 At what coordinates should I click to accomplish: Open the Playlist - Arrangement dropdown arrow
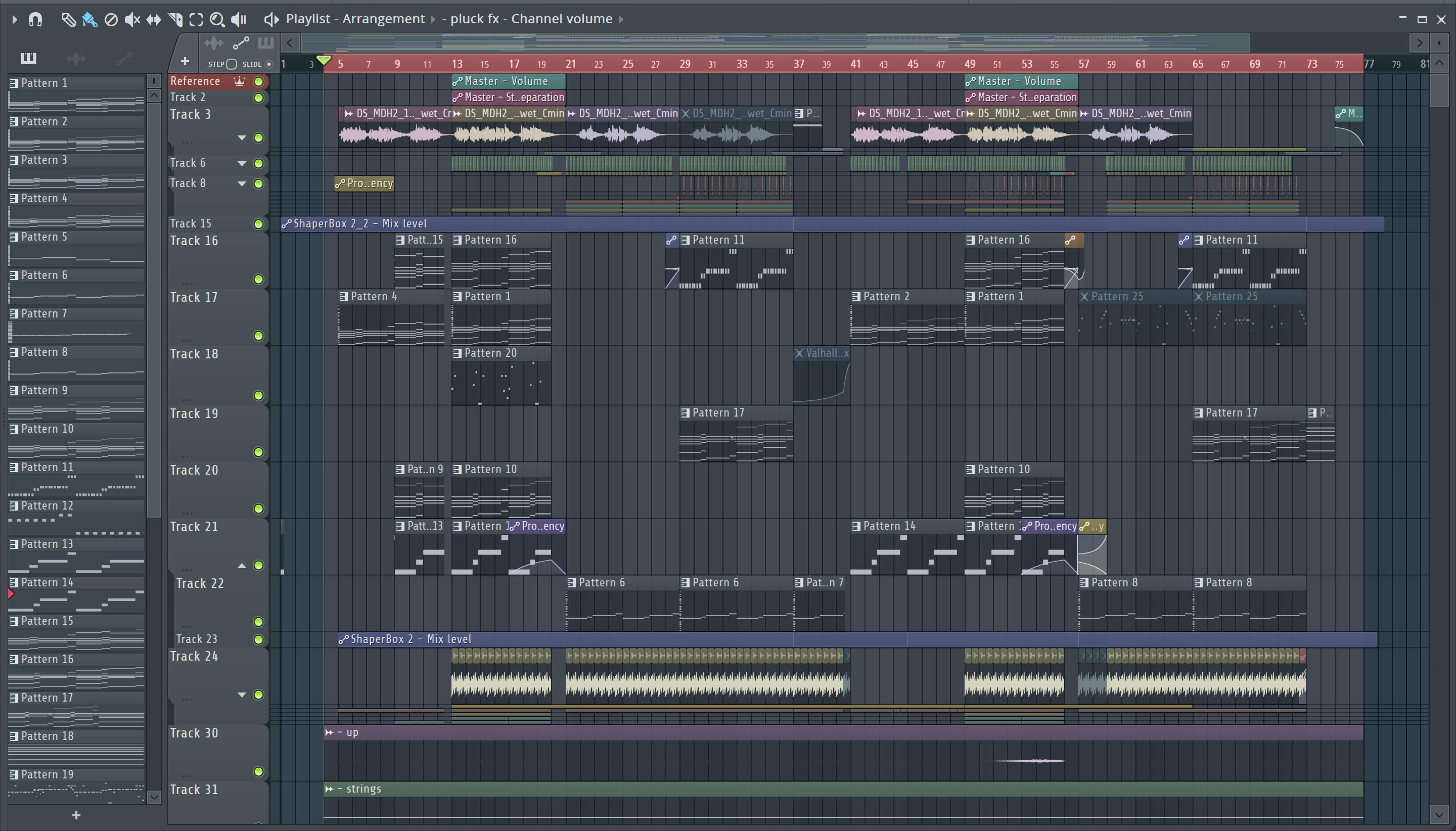(433, 19)
